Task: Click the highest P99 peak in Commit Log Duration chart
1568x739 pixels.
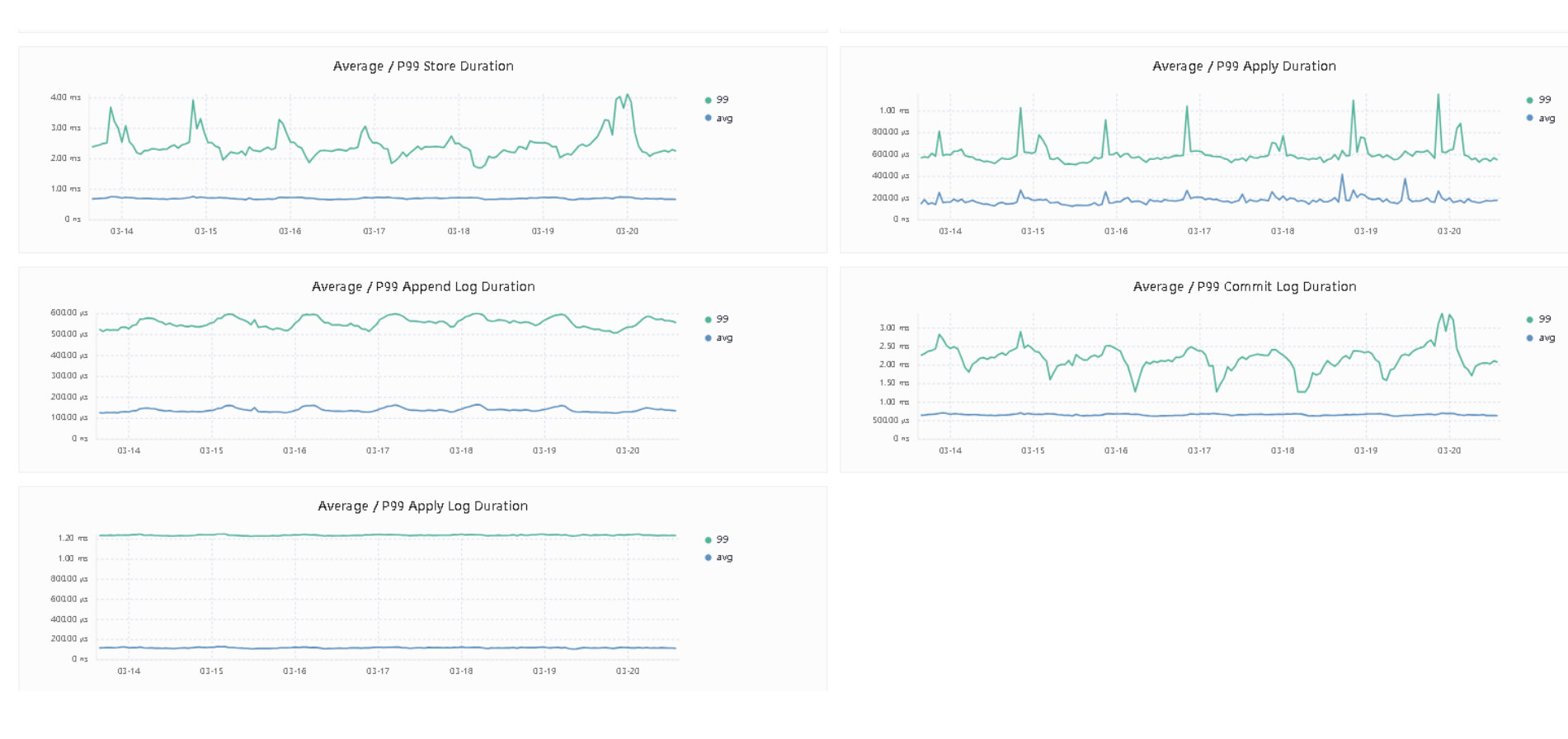Action: coord(1442,314)
